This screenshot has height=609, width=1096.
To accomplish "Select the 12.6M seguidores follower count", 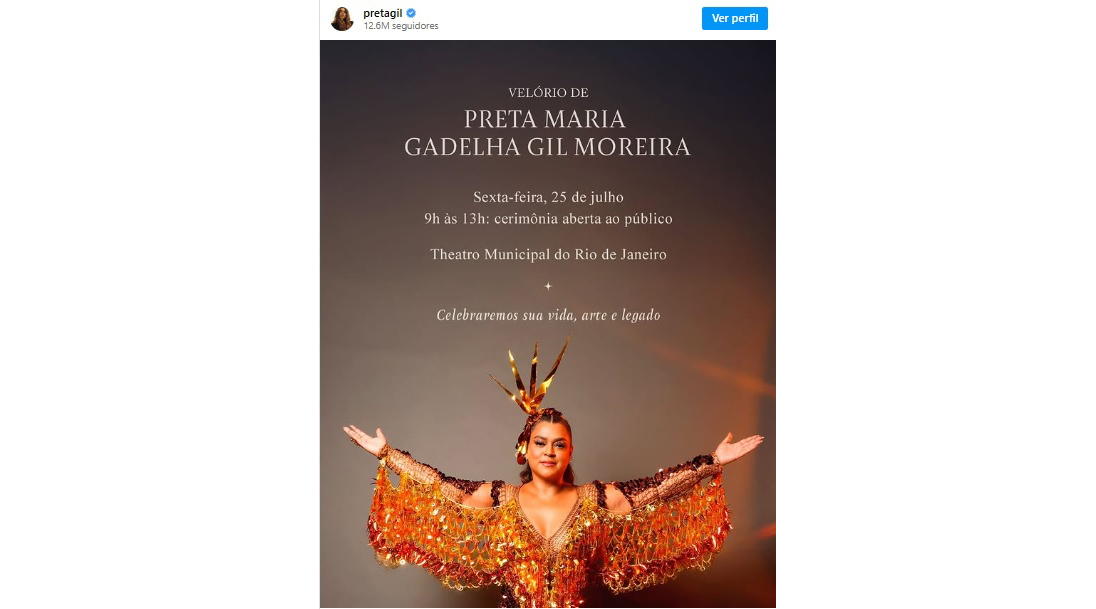I will [x=401, y=26].
